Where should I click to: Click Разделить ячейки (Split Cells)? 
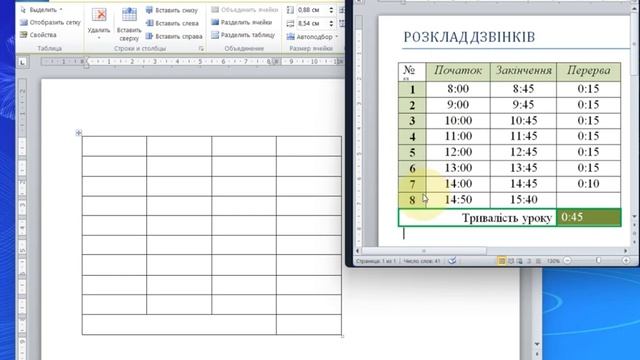pos(242,22)
